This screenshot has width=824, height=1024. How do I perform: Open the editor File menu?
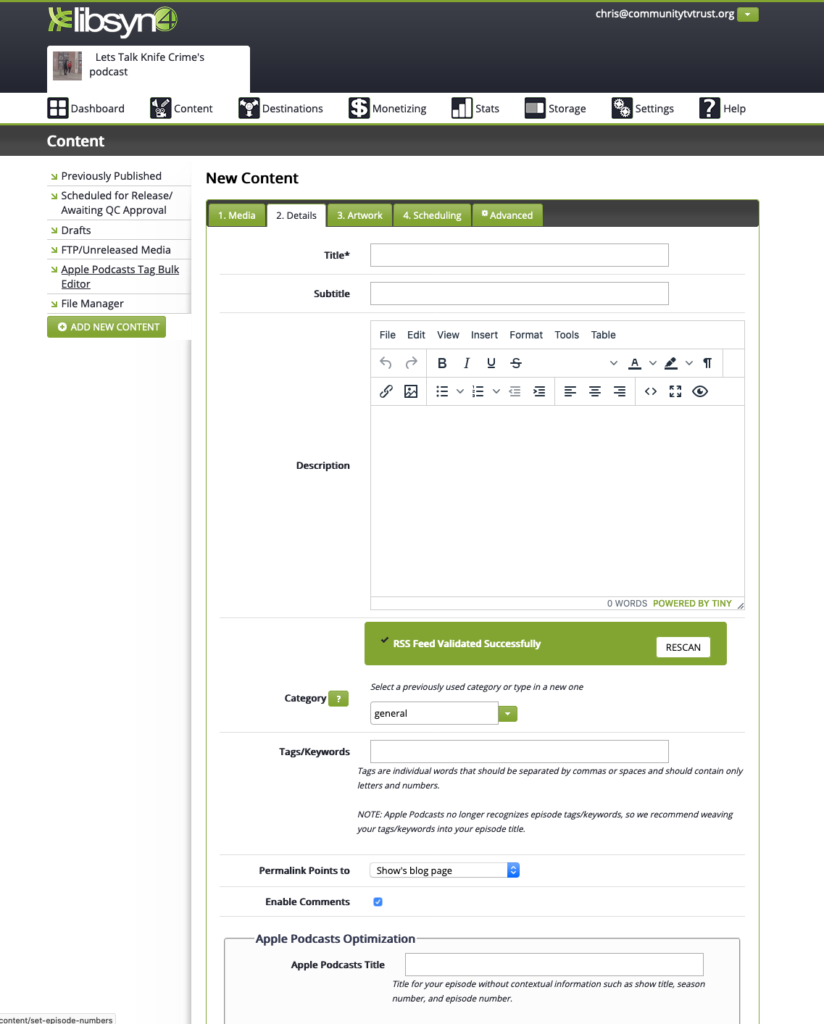pyautogui.click(x=387, y=335)
